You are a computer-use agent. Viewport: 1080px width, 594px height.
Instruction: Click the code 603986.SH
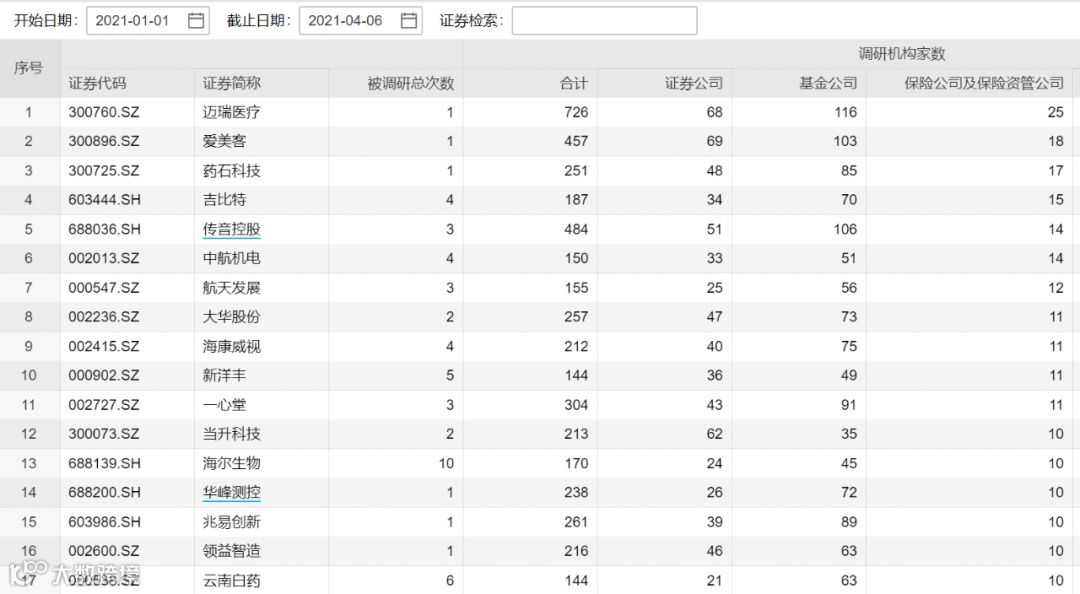pyautogui.click(x=104, y=522)
